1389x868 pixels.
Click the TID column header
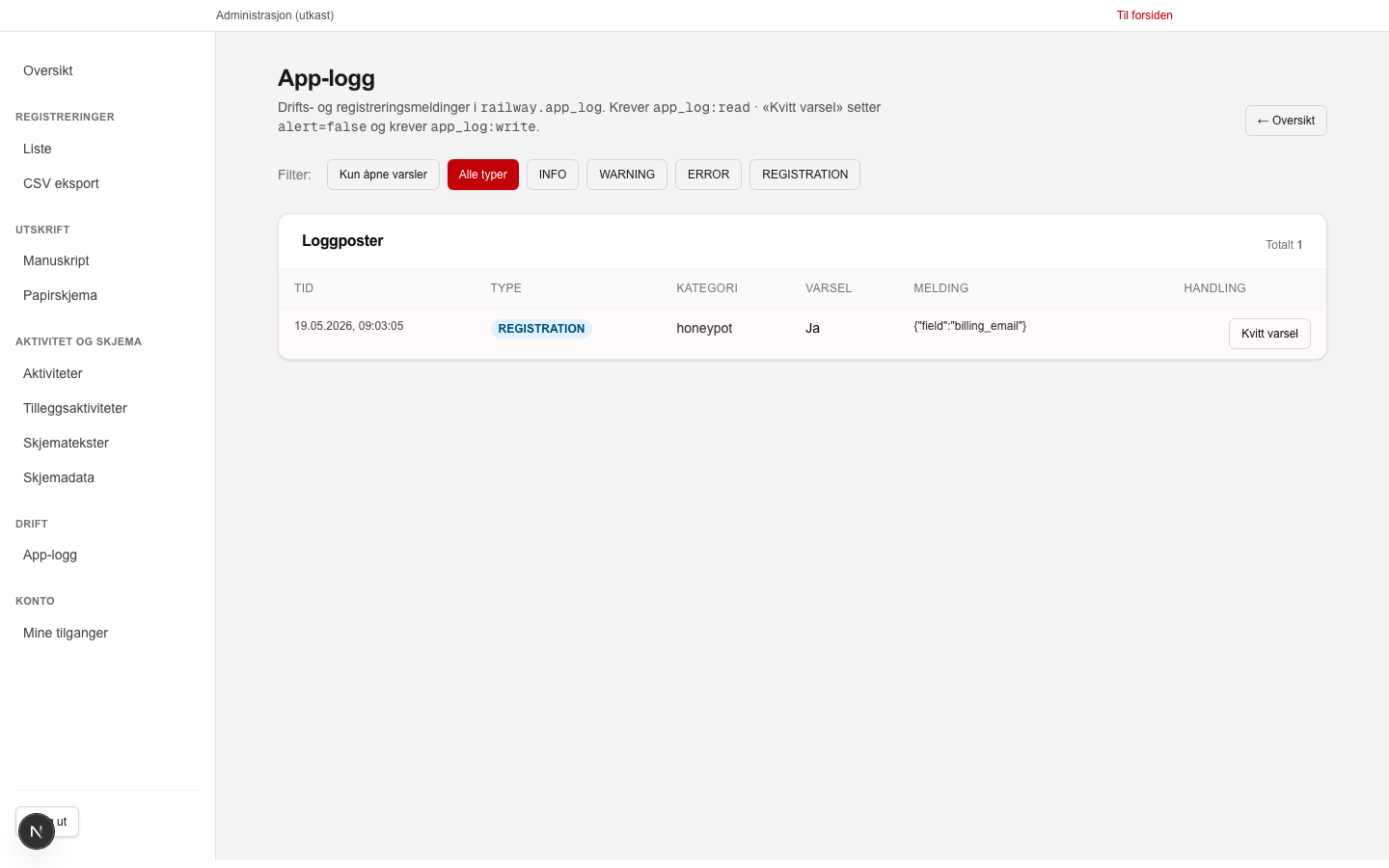304,288
